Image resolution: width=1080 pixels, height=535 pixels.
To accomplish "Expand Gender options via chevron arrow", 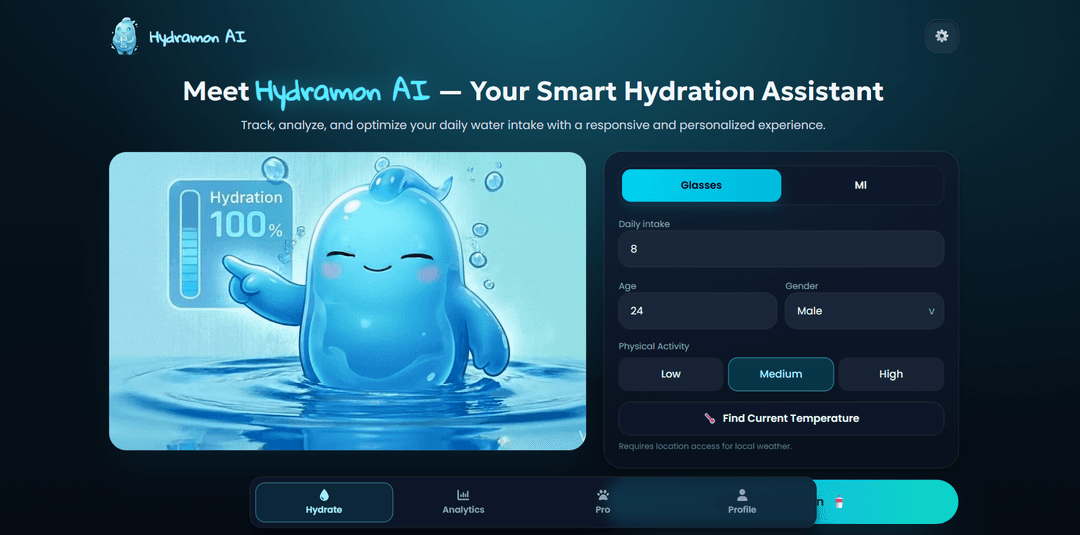I will 931,311.
